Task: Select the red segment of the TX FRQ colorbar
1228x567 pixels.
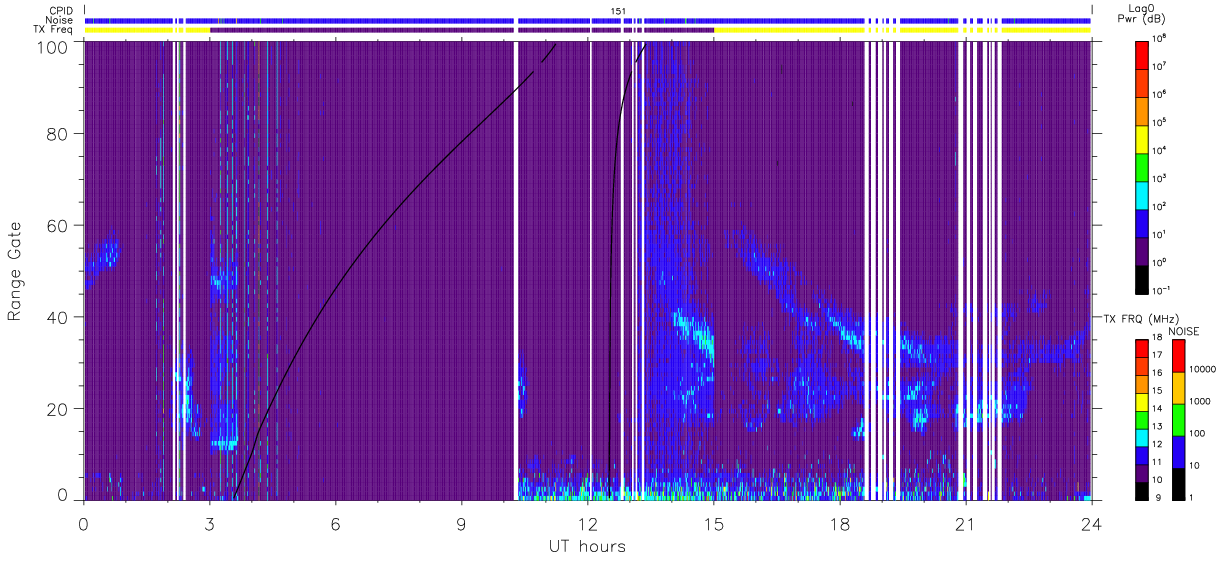Action: (1143, 347)
